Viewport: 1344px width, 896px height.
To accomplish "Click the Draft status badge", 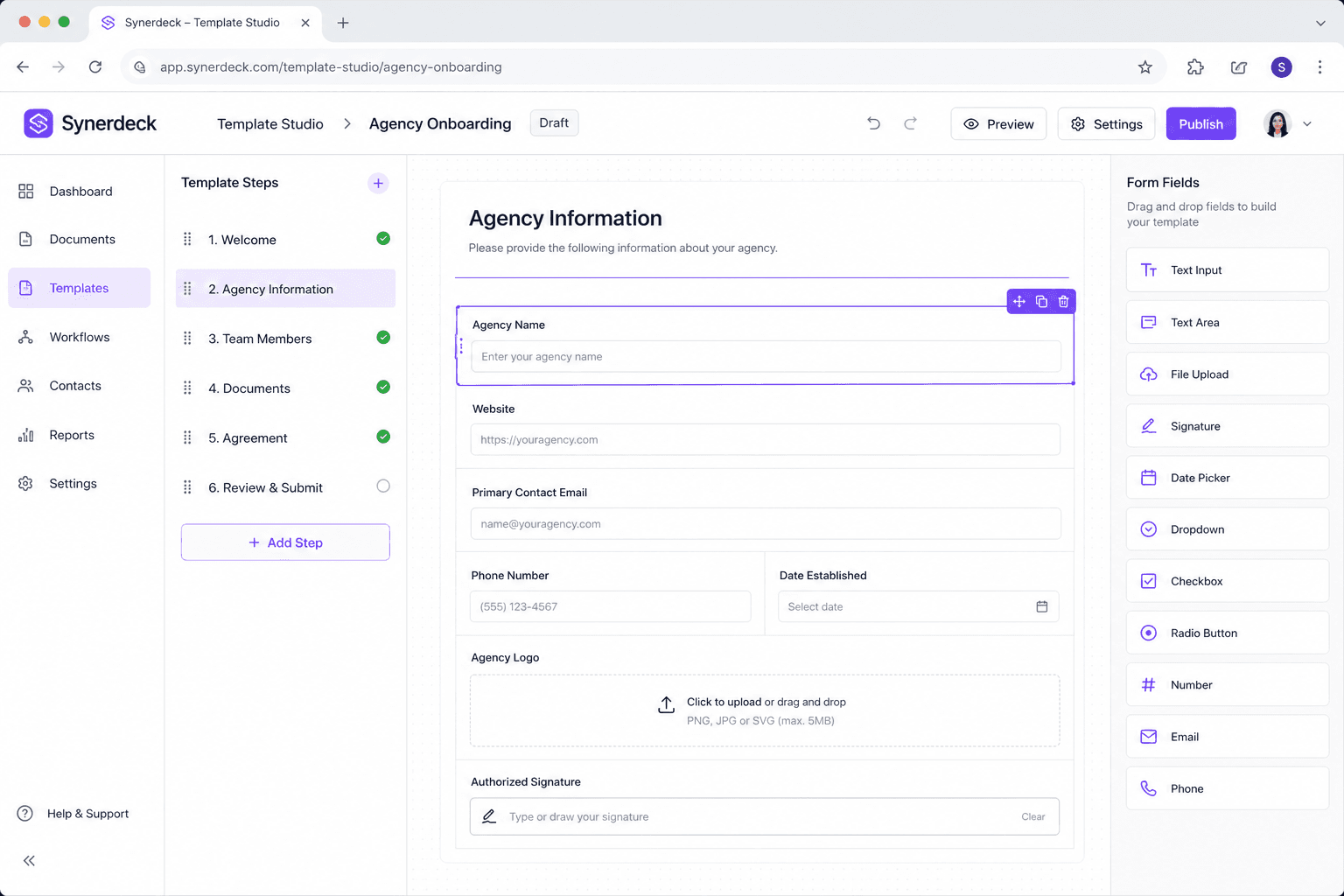I will click(x=554, y=123).
